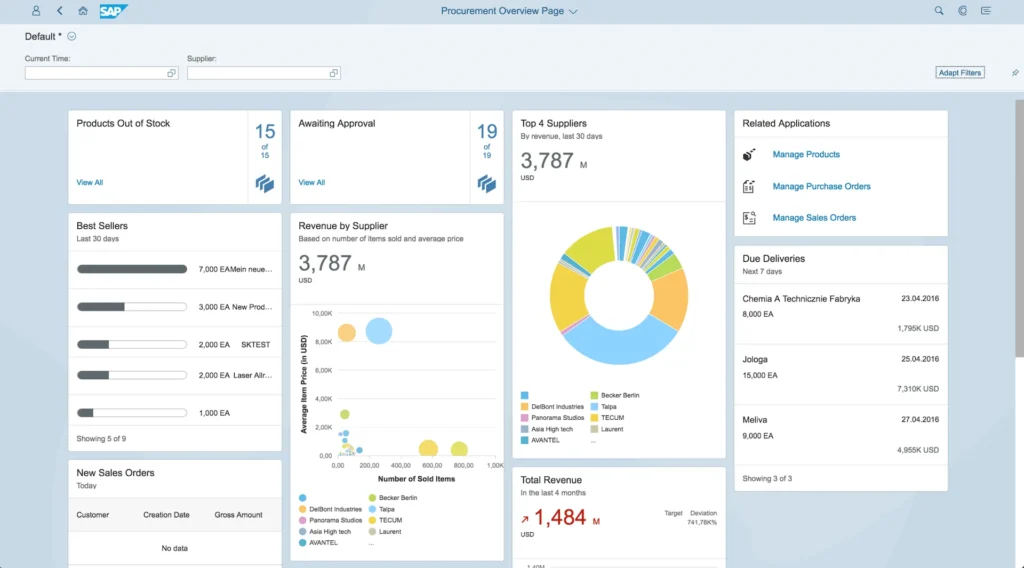Open the Manage Sales Orders link
Image resolution: width=1024 pixels, height=568 pixels.
[814, 218]
